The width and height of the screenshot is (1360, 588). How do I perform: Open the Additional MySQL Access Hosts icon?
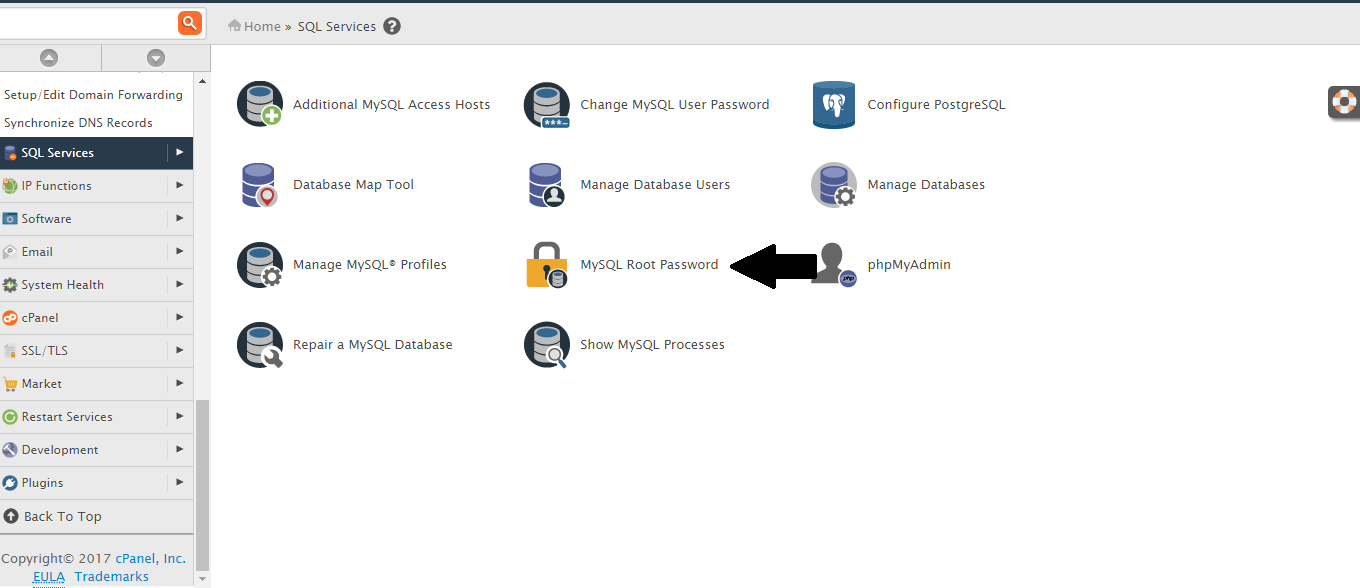pyautogui.click(x=260, y=105)
